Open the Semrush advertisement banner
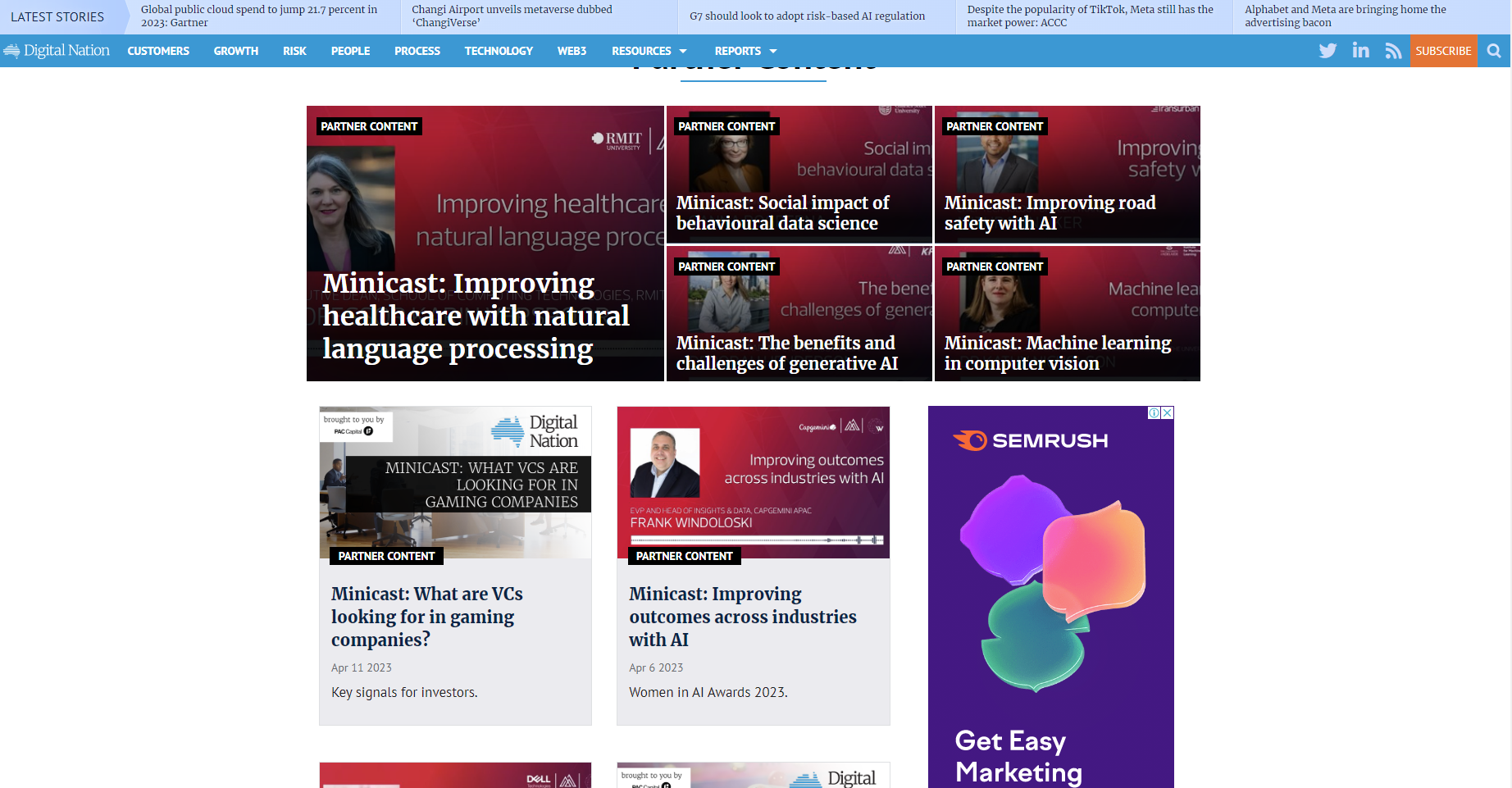The height and width of the screenshot is (788, 1512). [1051, 597]
